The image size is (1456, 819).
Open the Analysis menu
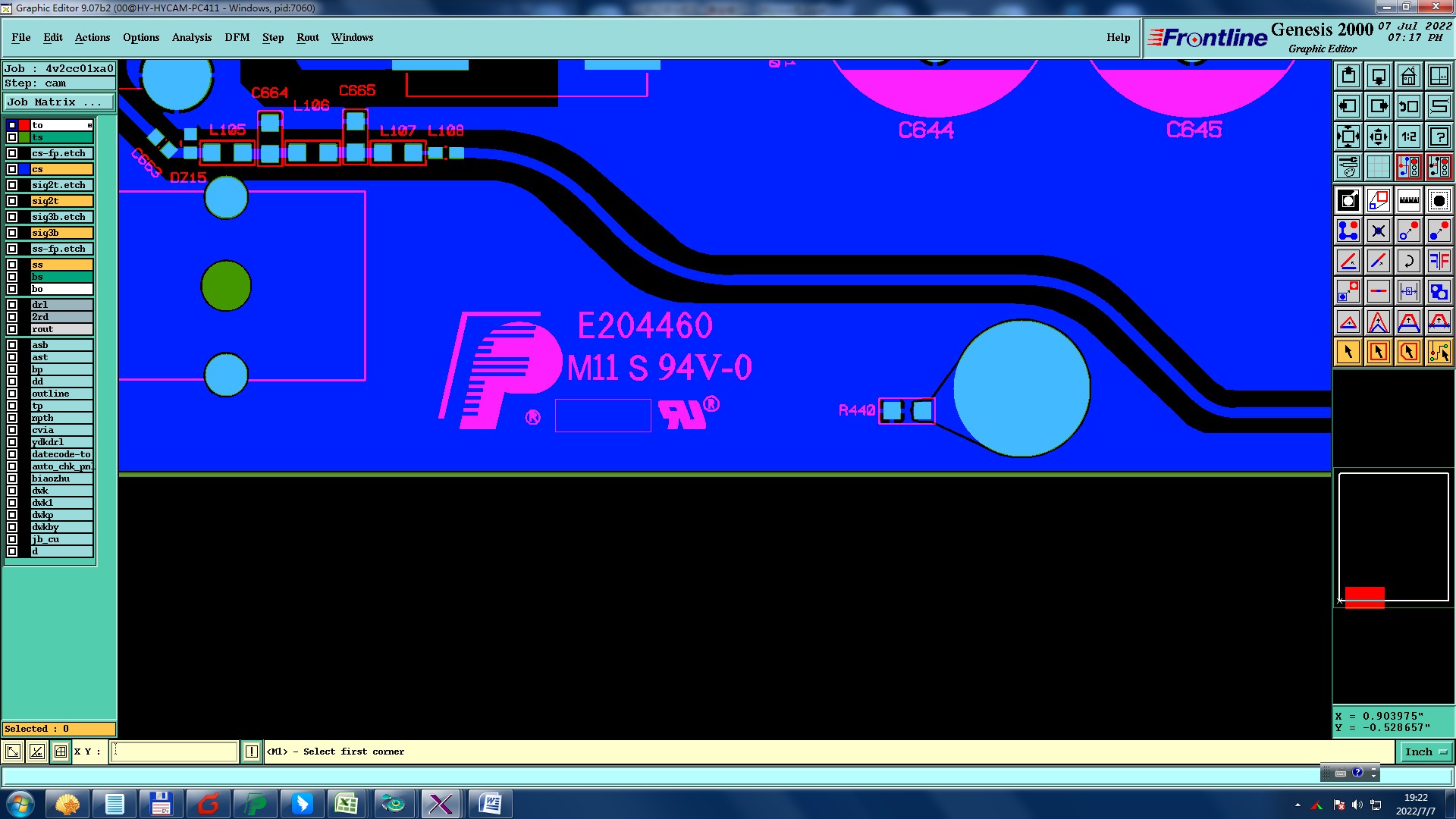(191, 37)
